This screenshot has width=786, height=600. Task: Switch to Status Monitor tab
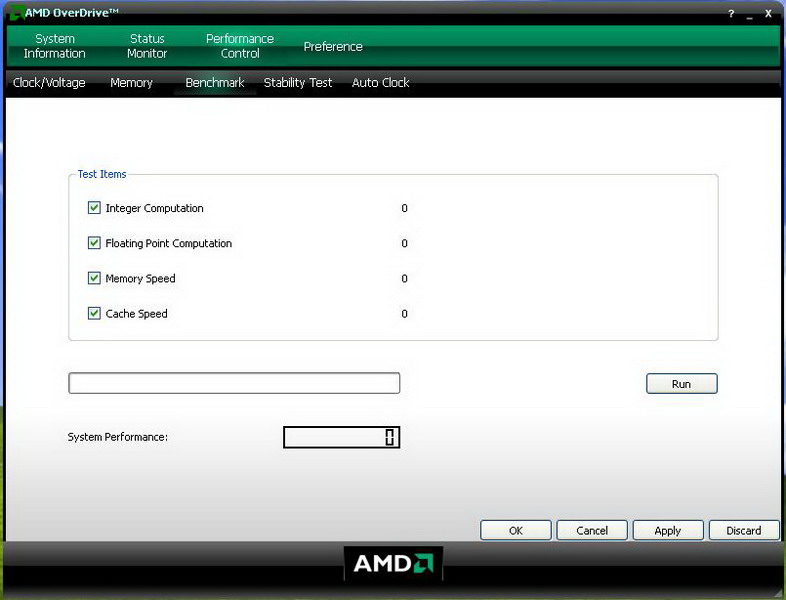point(147,46)
